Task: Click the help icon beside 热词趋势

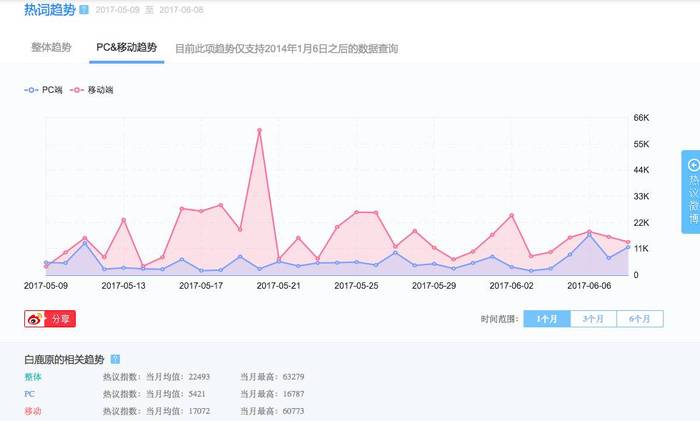Action: 84,10
